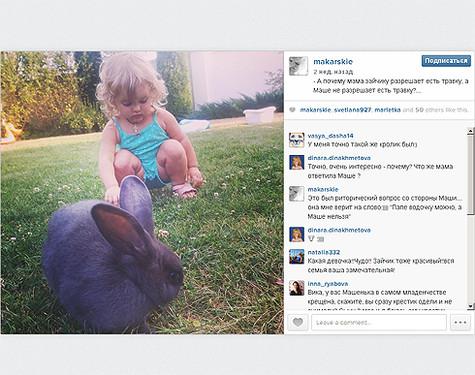Open vasya_dasha14's avatar thumbnail

(x=297, y=140)
